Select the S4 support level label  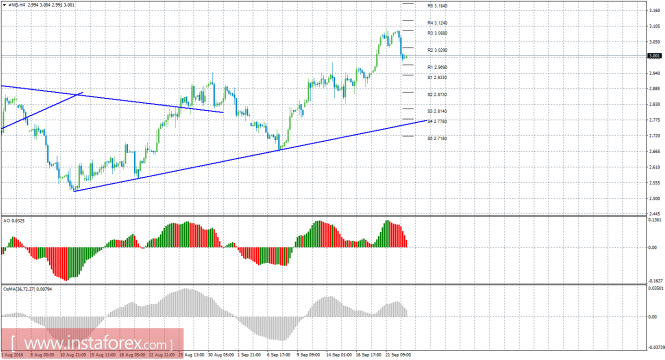[x=437, y=121]
